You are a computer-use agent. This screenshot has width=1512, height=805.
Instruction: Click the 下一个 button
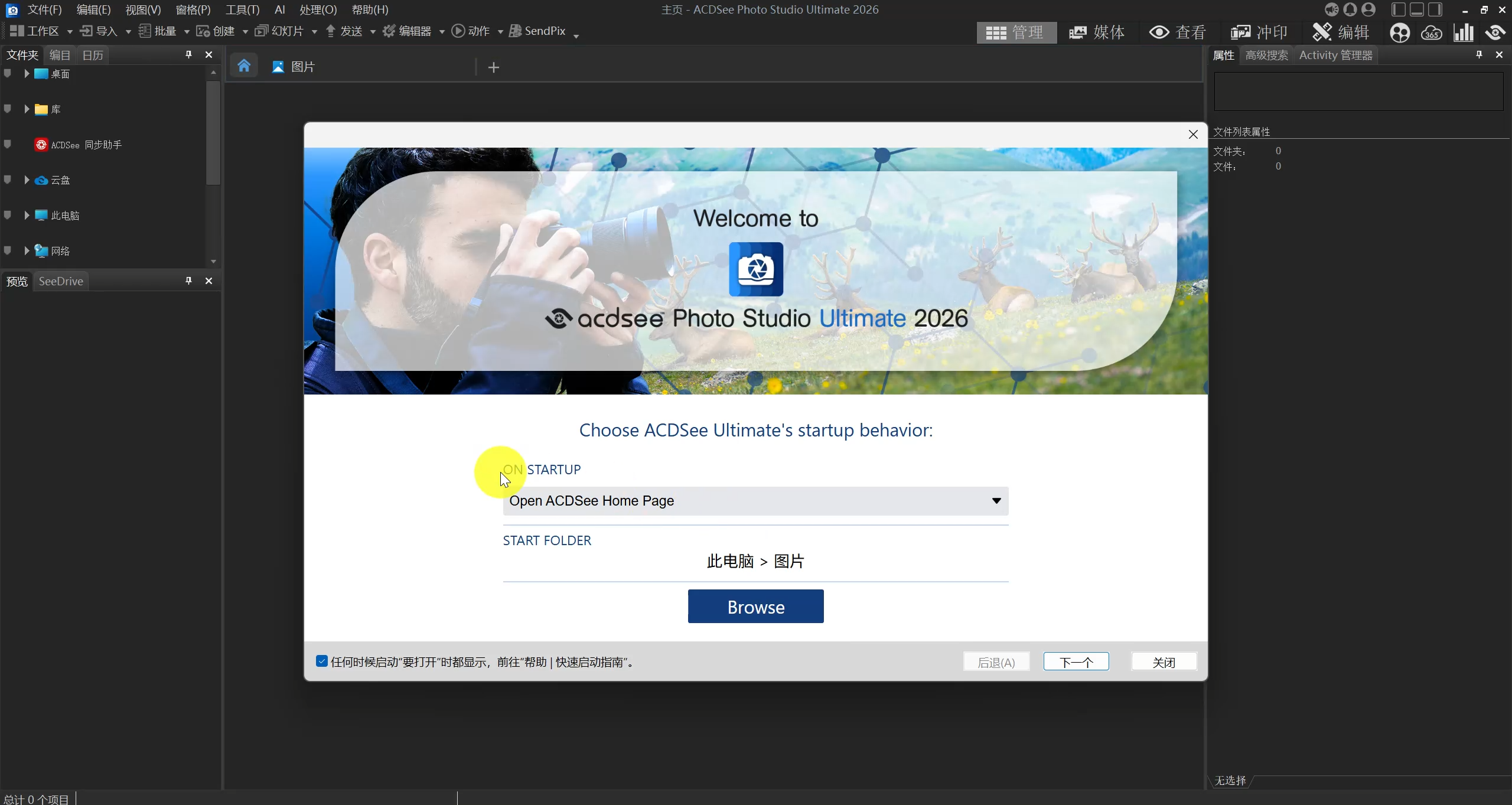(x=1076, y=662)
